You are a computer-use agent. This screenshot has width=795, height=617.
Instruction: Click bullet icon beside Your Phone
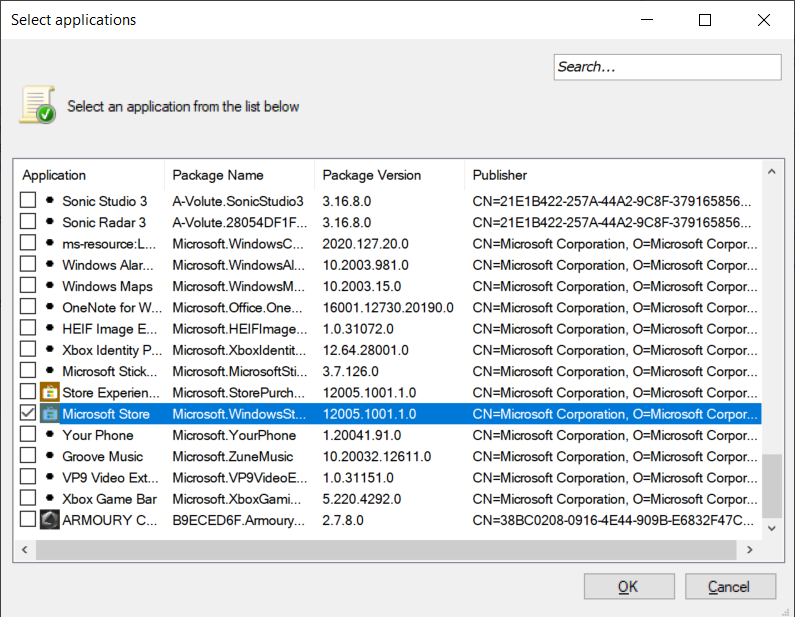50,434
